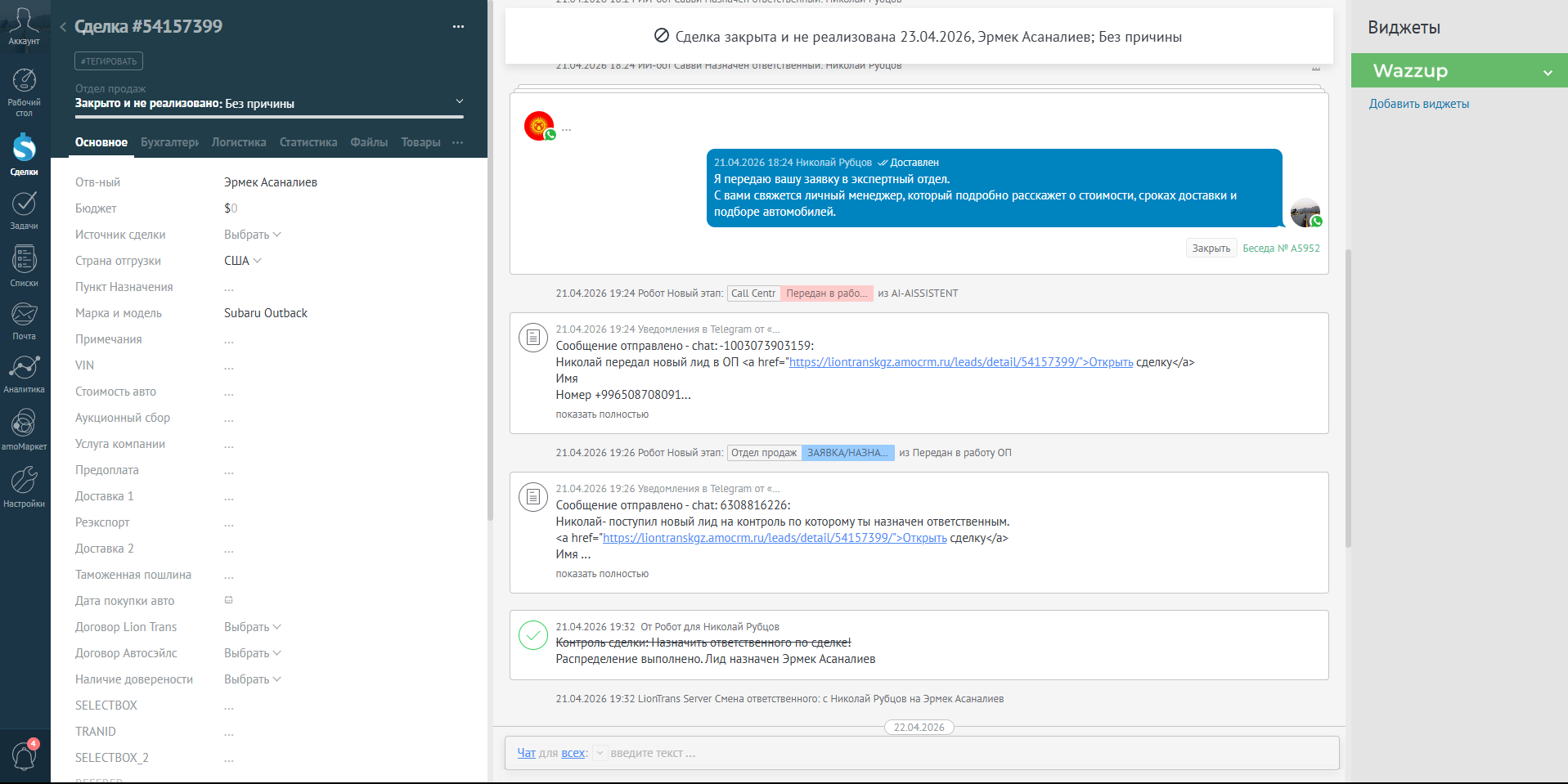Go to Рабочий стол dashboard
The image size is (1568, 784).
tap(24, 92)
